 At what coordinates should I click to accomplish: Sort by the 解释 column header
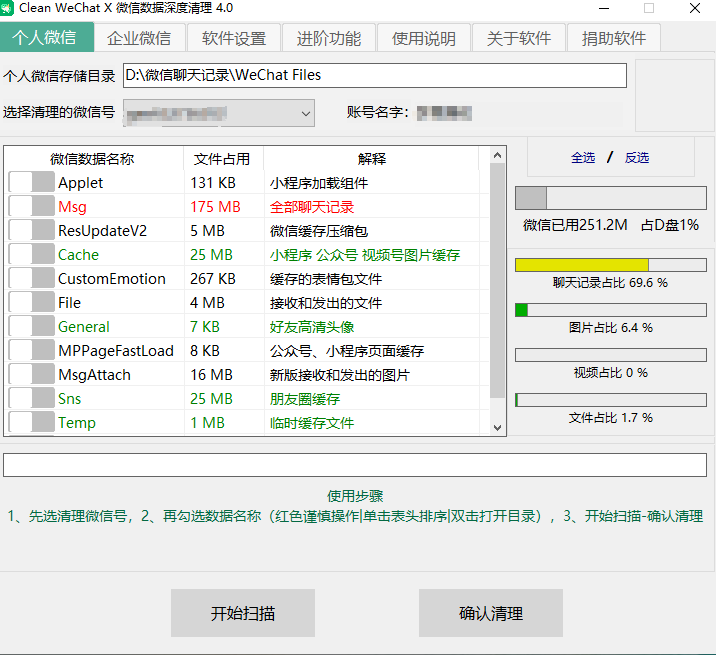point(371,158)
